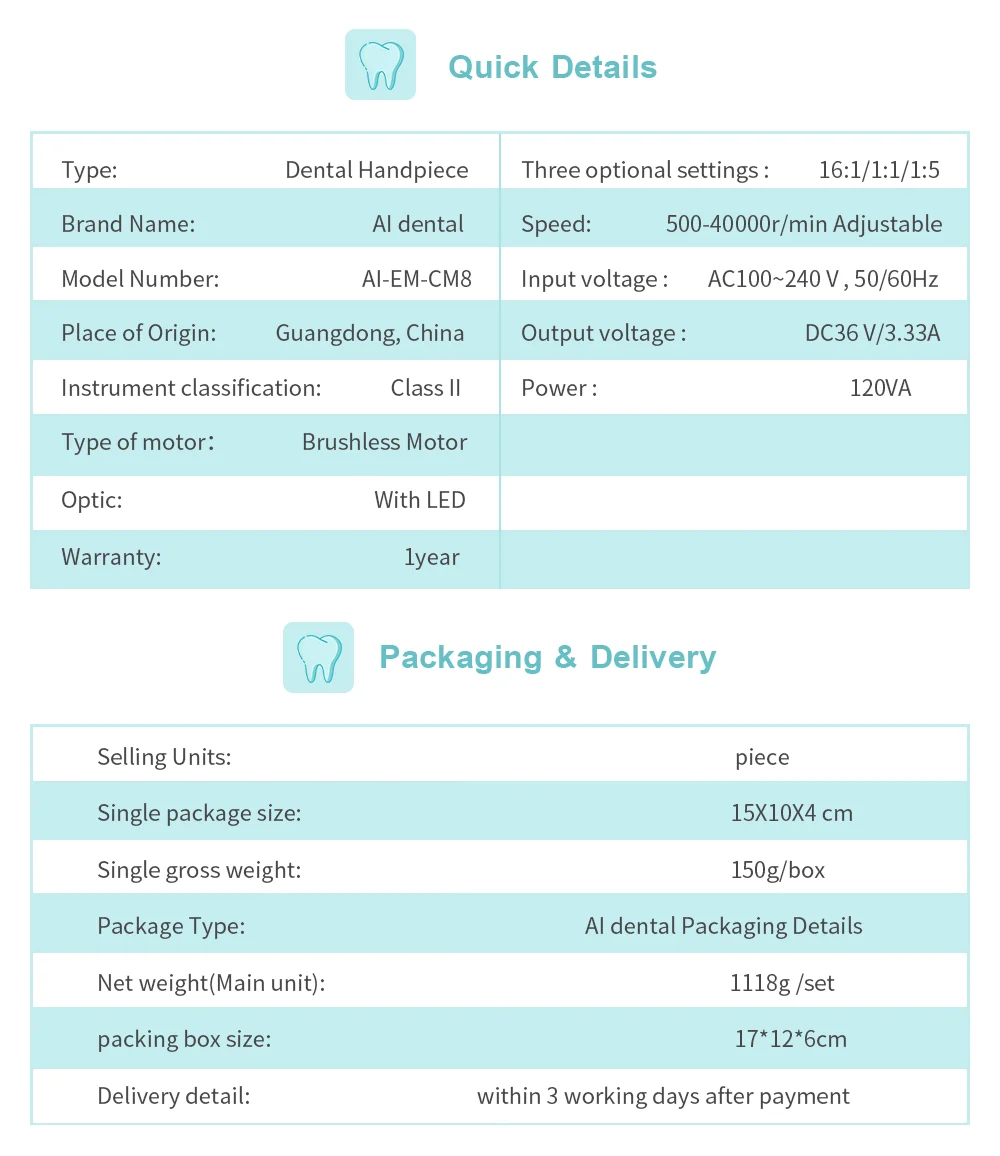1000x1156 pixels.
Task: Click the 15X10X4 cm package size
Action: pos(792,813)
